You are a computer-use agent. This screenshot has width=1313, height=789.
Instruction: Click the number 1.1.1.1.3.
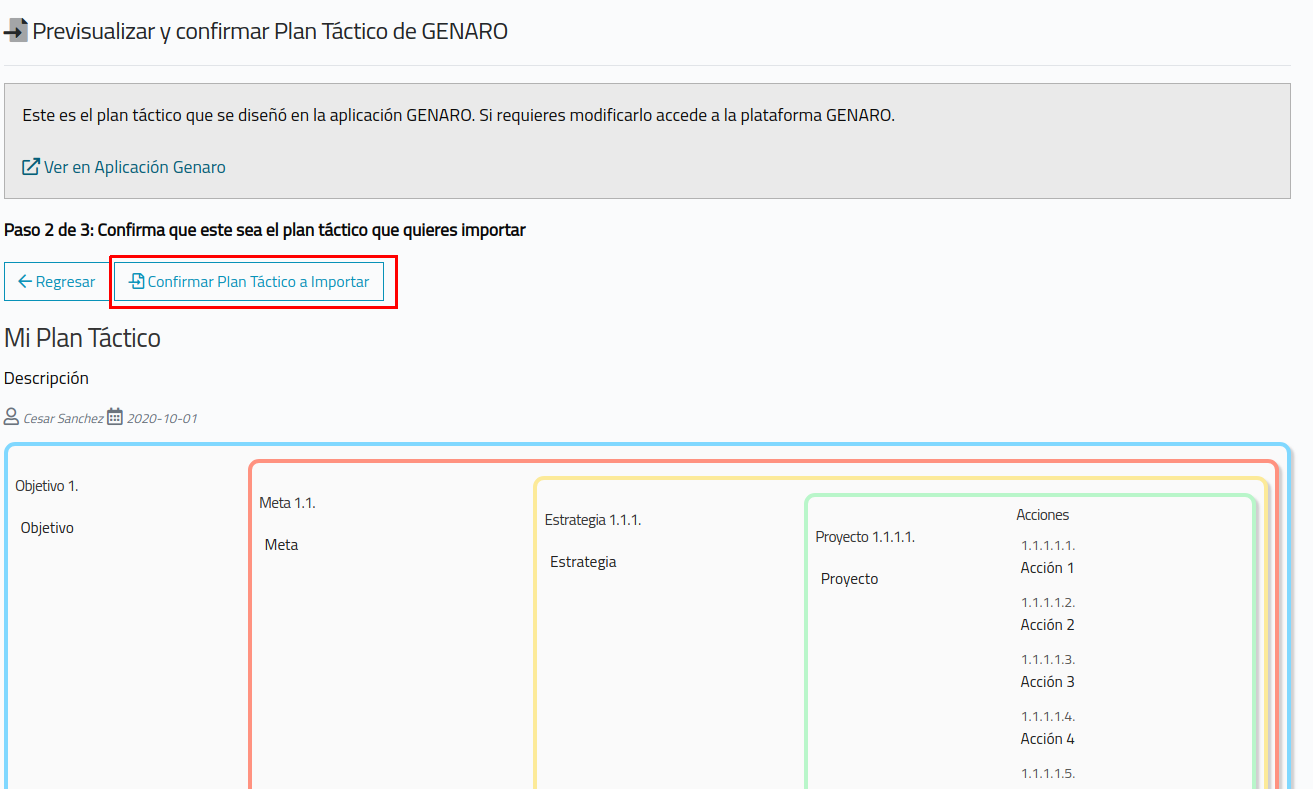coord(1048,660)
